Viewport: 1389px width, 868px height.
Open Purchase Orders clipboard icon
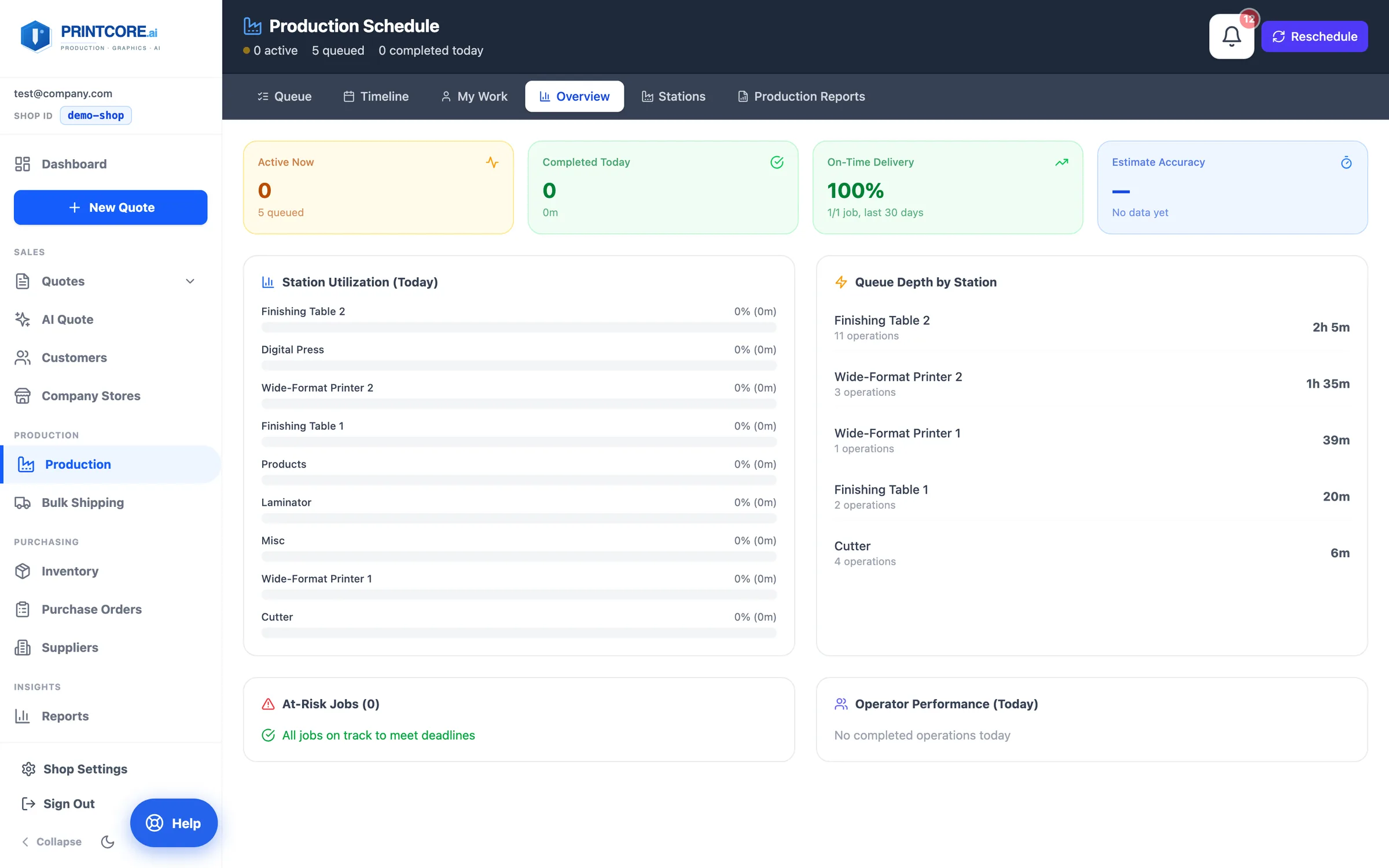pos(23,609)
